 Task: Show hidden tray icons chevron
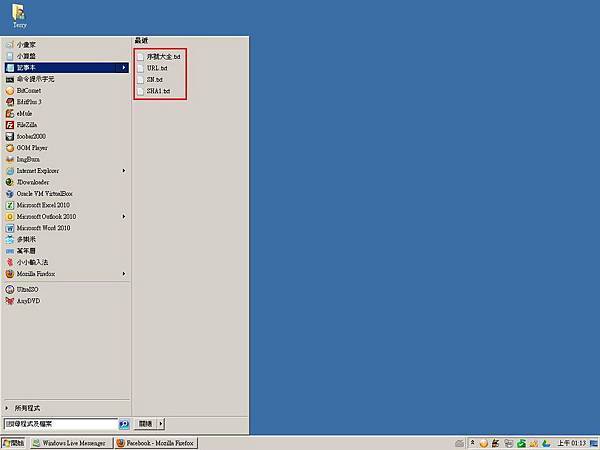click(473, 443)
